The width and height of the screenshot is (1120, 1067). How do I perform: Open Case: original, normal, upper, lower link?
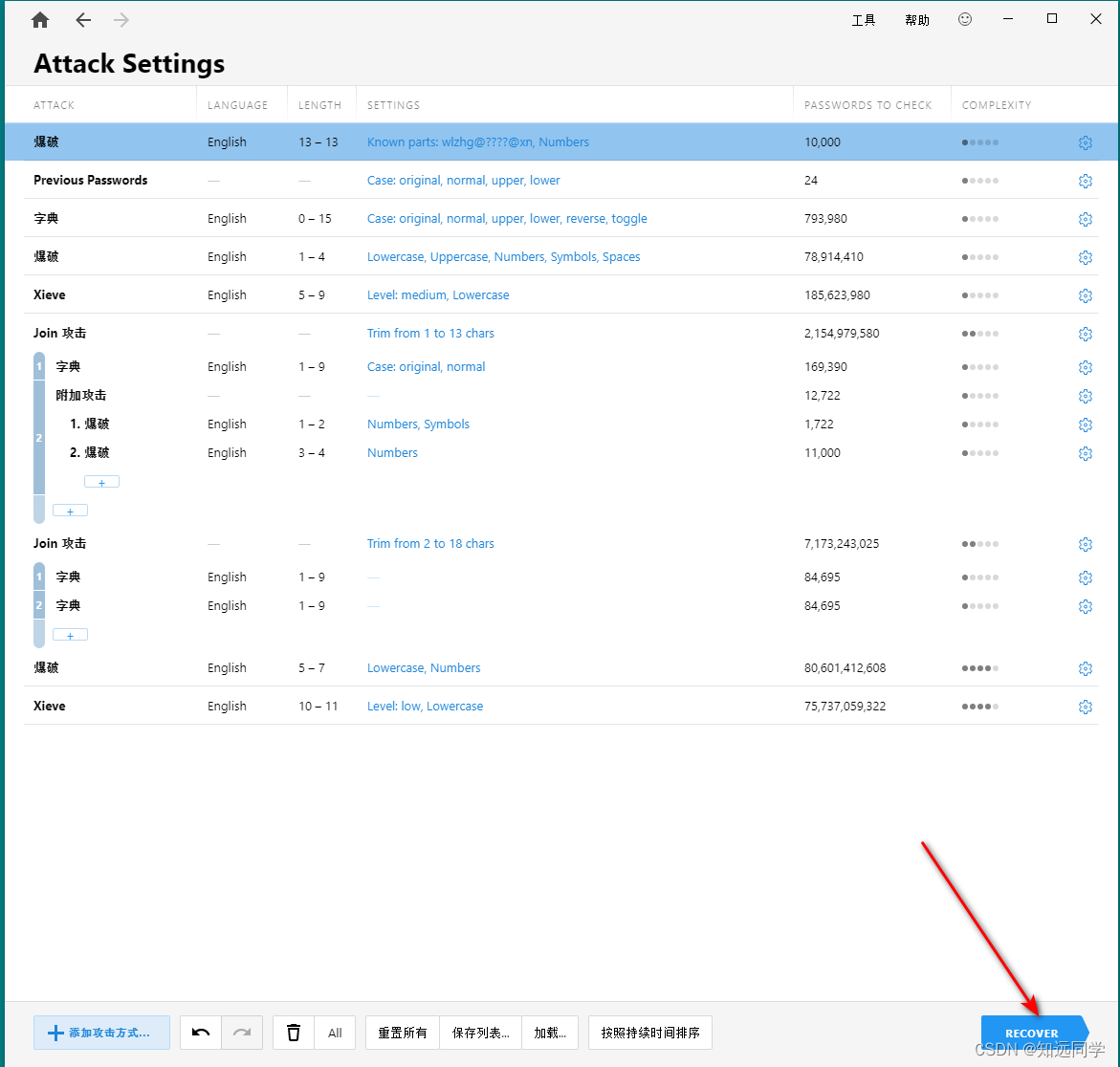(x=464, y=181)
